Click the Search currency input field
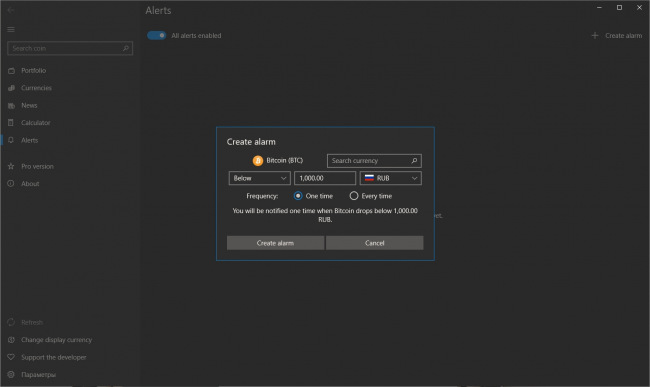 tap(374, 161)
